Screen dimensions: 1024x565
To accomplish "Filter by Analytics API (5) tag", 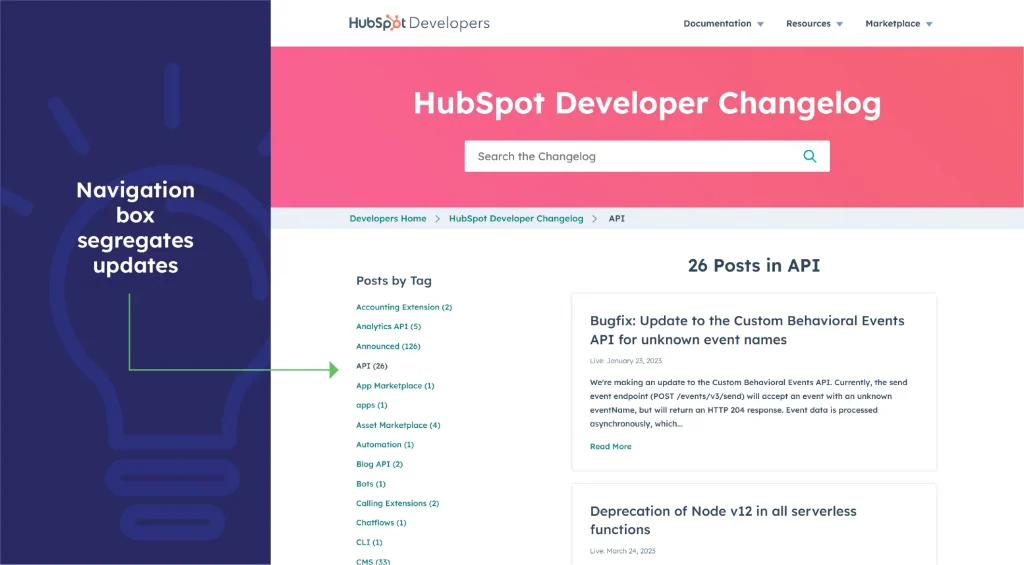I will [389, 327].
